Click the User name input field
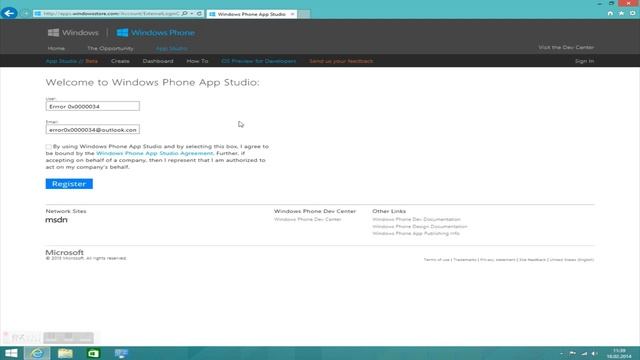 coord(93,106)
